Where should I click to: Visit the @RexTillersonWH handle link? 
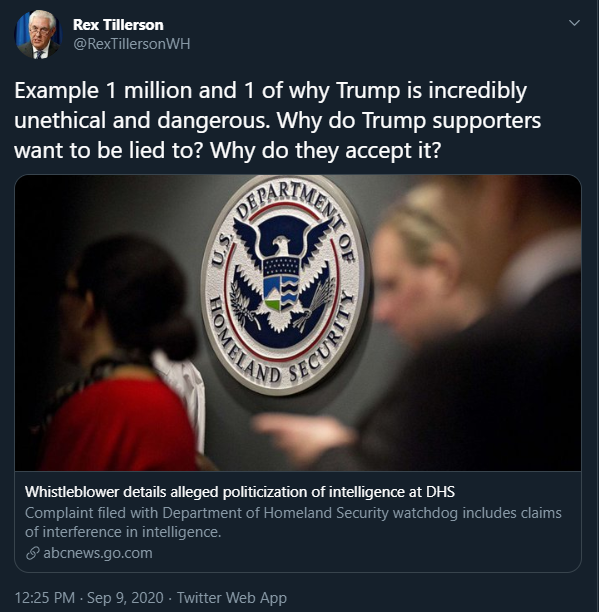[132, 44]
